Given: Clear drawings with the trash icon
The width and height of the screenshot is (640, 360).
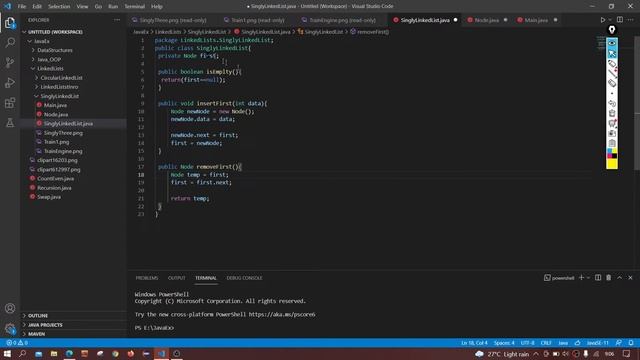Looking at the screenshot, I should coord(612,113).
